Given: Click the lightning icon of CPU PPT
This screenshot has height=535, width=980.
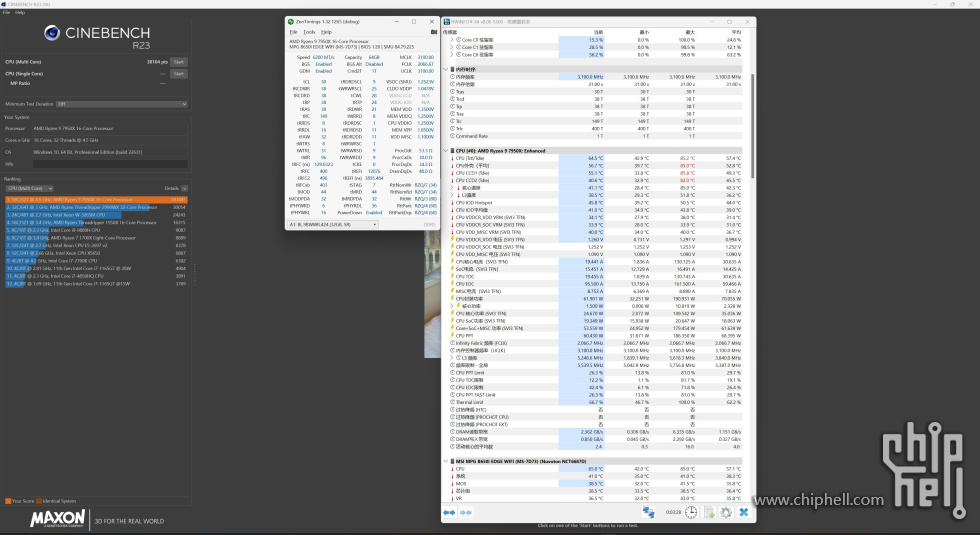Looking at the screenshot, I should pyautogui.click(x=452, y=336).
